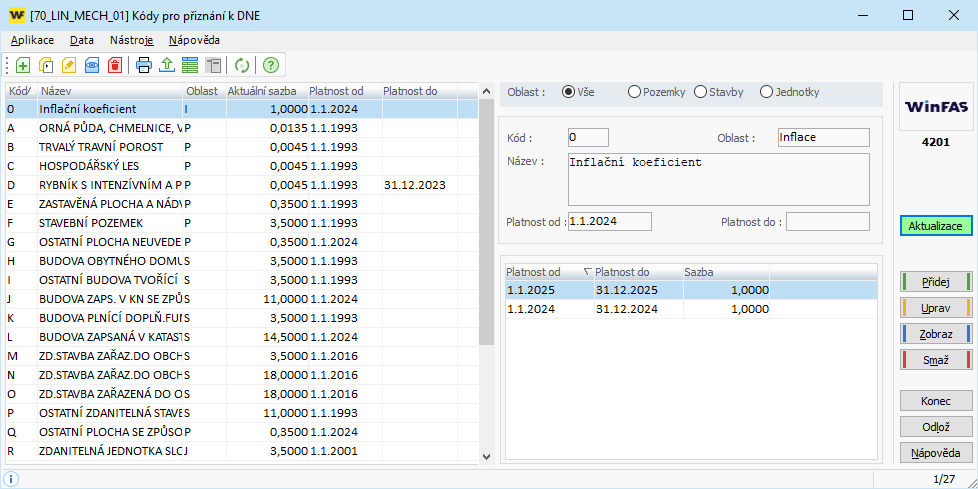
Task: Select row RYBNÍK S INTENZÍVNÍM
Action: tap(241, 185)
